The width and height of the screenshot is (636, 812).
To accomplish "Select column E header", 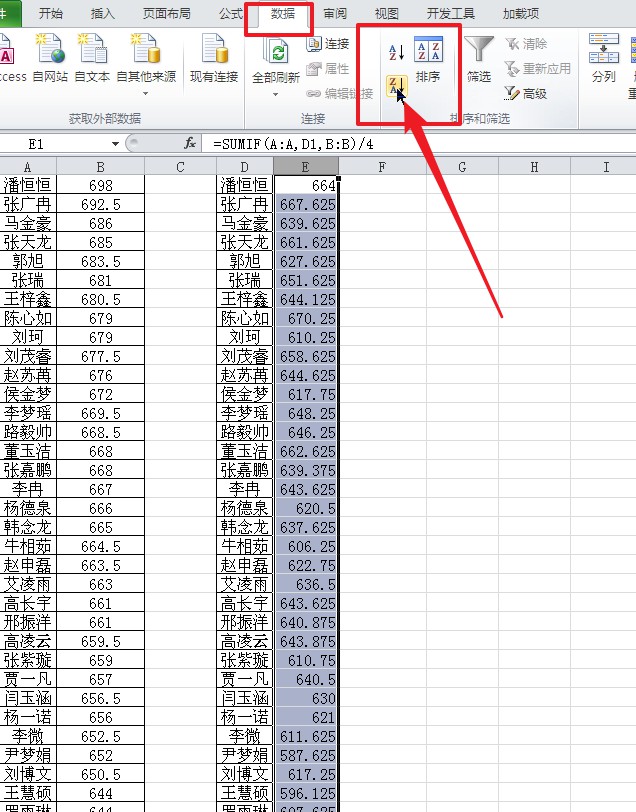I will coord(306,167).
